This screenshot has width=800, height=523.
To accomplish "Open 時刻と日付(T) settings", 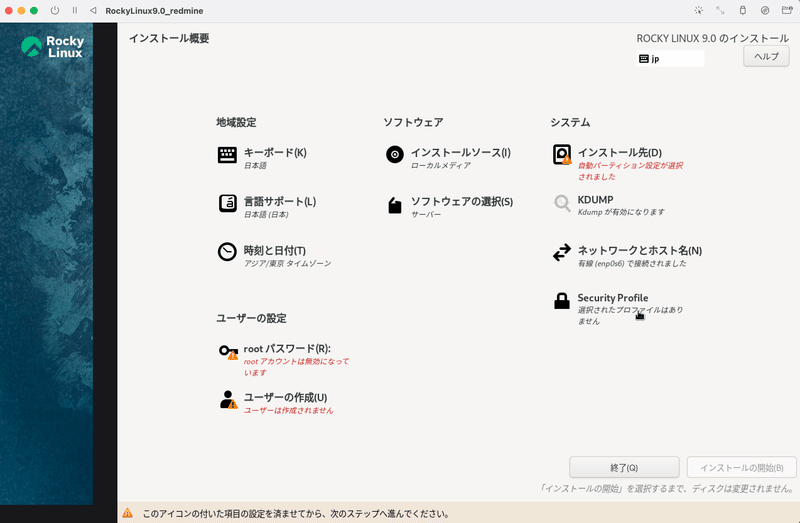I will tap(274, 251).
